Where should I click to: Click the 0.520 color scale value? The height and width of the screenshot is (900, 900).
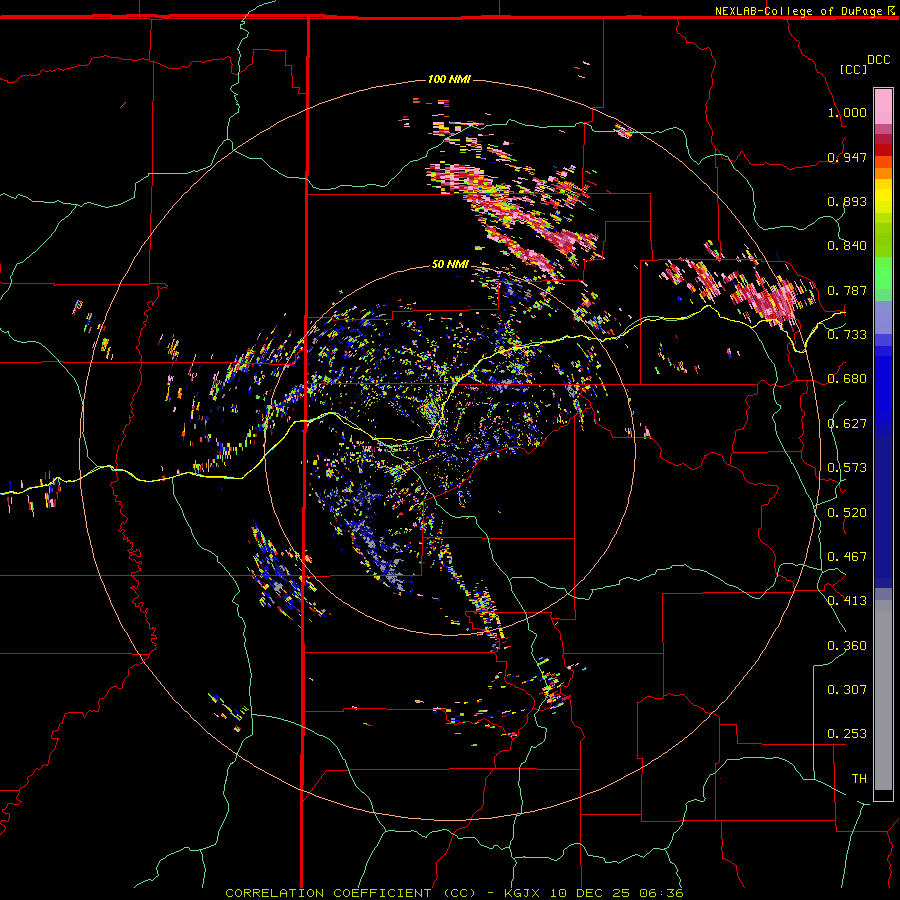847,513
